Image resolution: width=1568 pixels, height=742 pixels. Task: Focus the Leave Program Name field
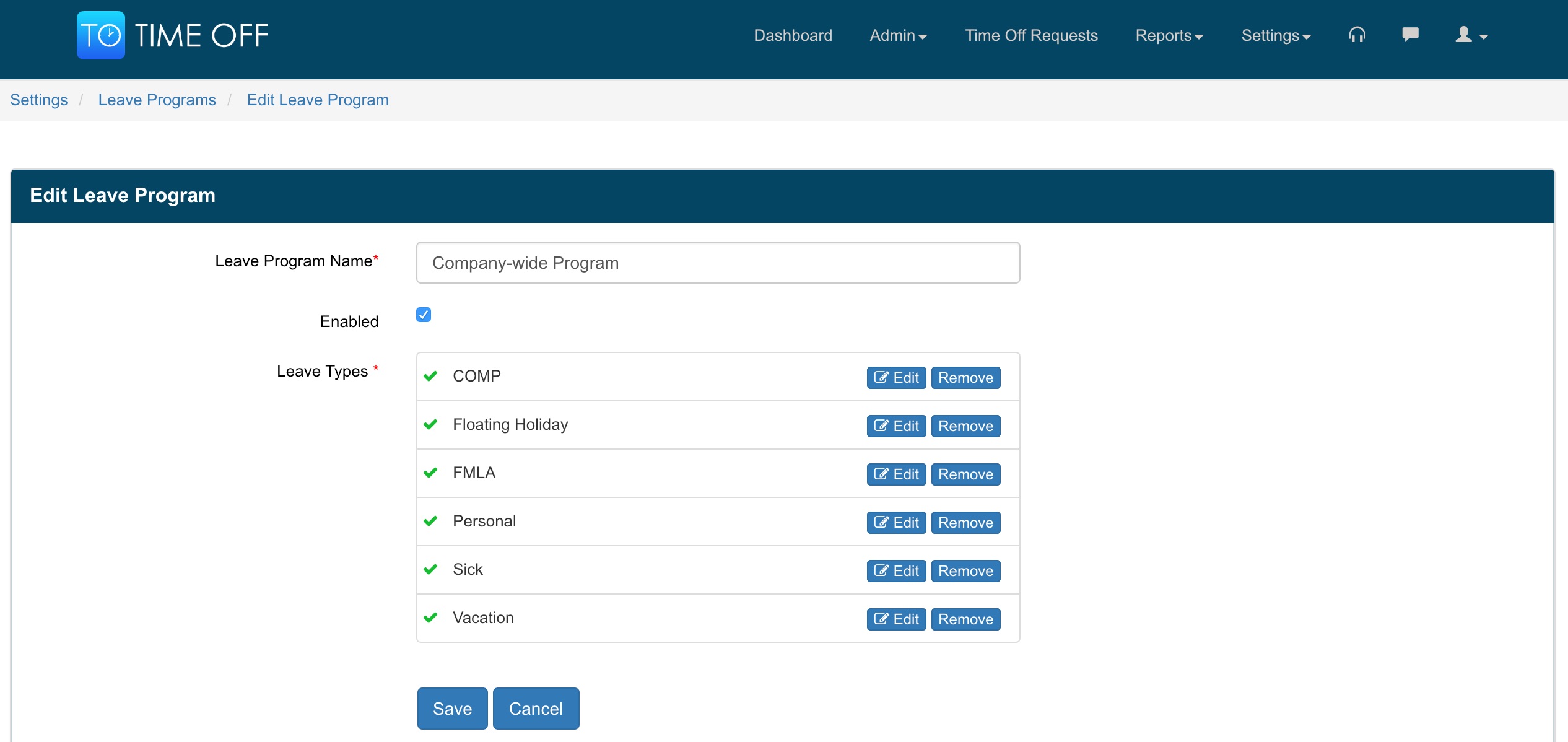click(718, 263)
